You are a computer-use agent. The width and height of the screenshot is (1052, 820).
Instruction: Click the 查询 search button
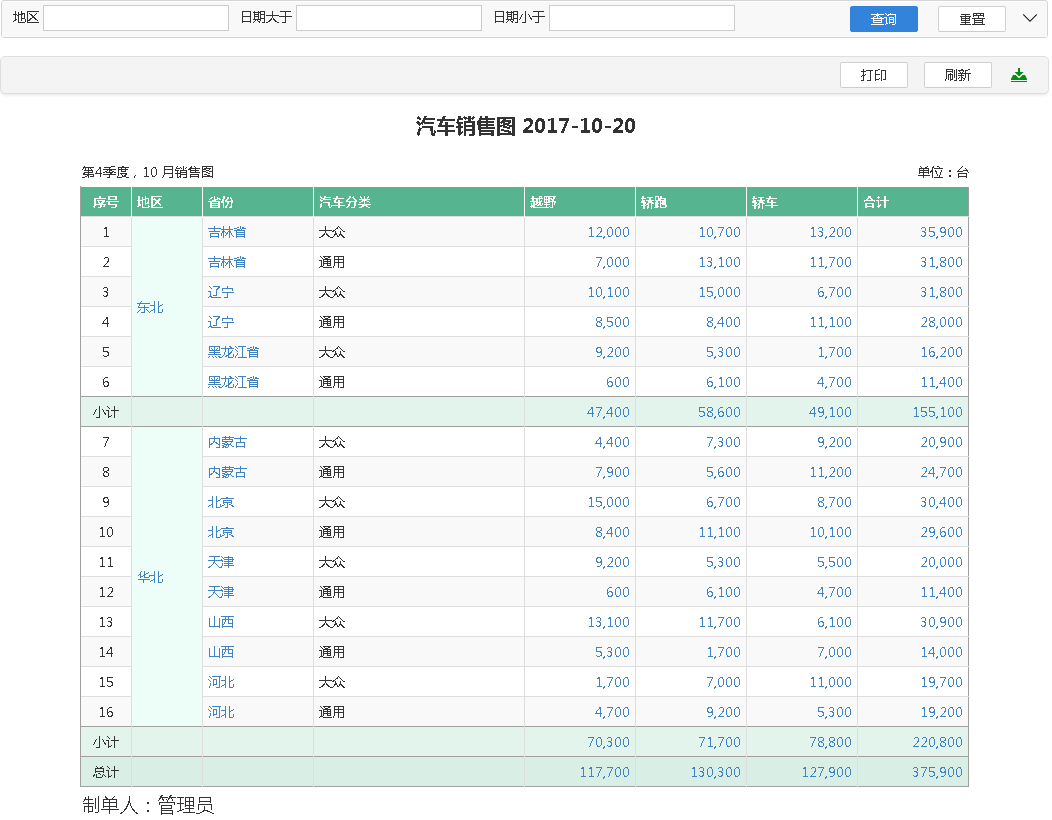point(884,19)
